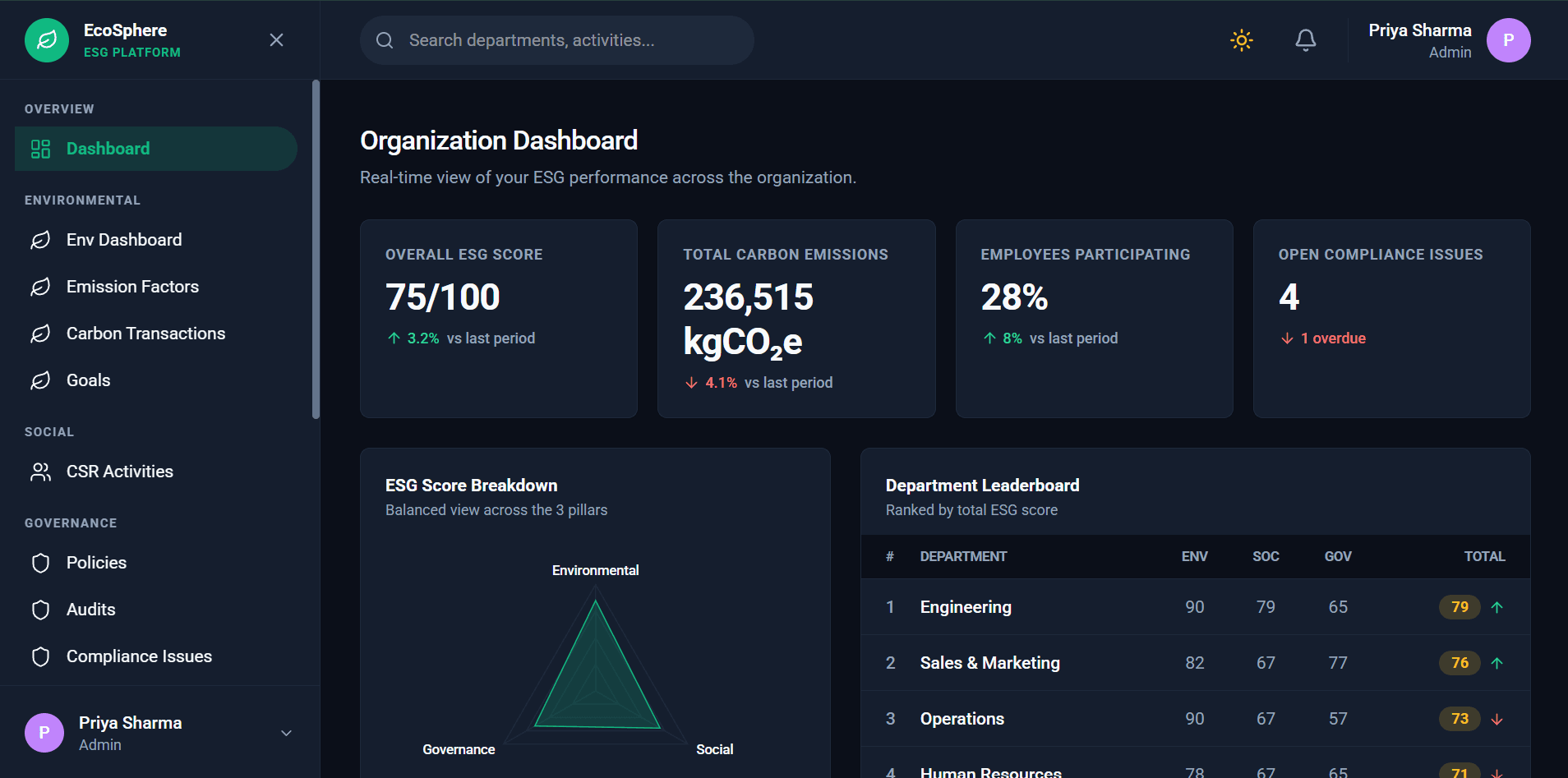Click the Dashboard grid icon

click(x=40, y=149)
